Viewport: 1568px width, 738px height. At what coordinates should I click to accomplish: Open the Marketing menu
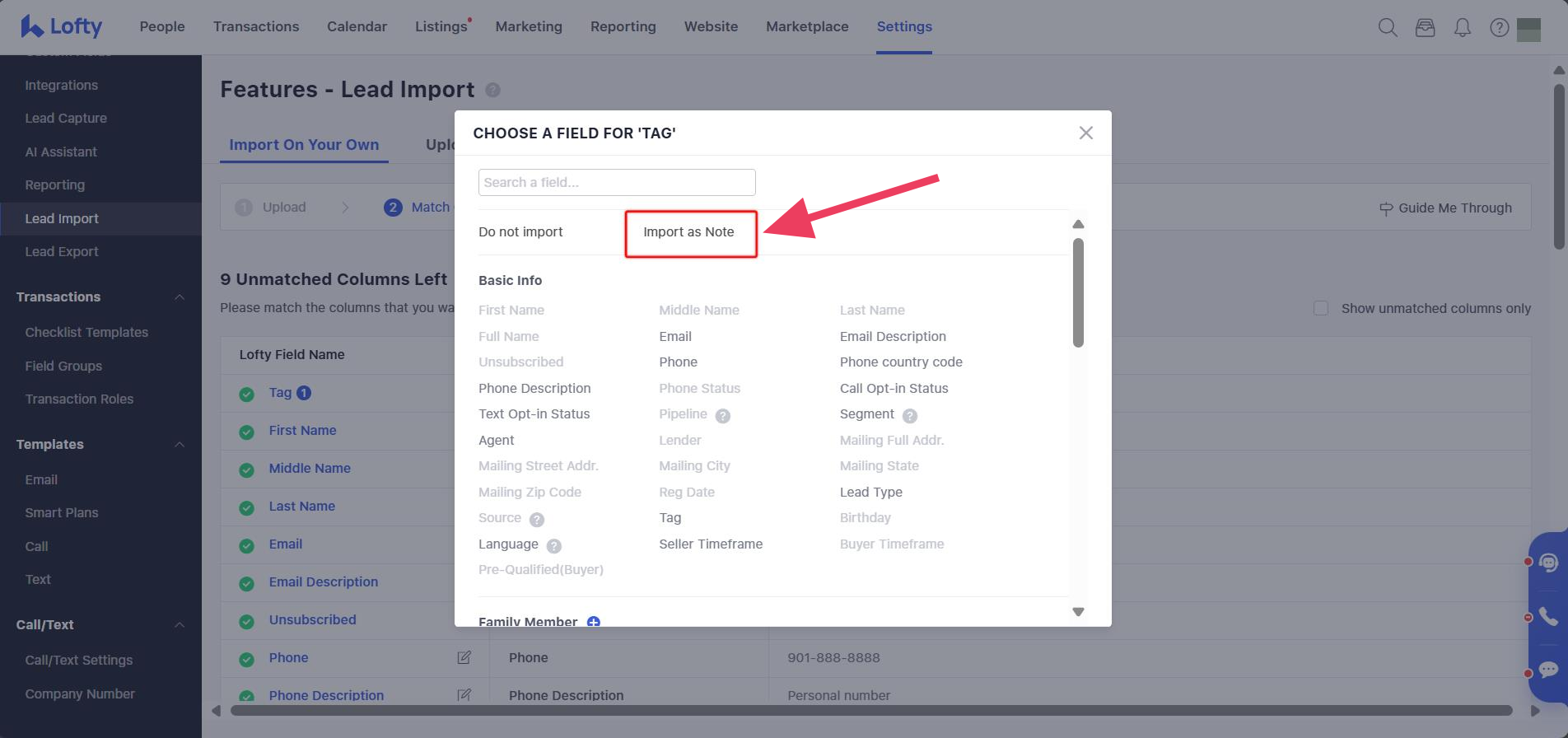tap(529, 26)
